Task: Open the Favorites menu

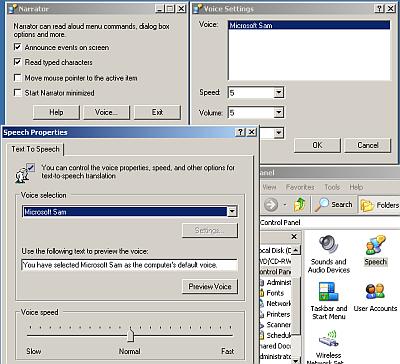Action: 300,187
